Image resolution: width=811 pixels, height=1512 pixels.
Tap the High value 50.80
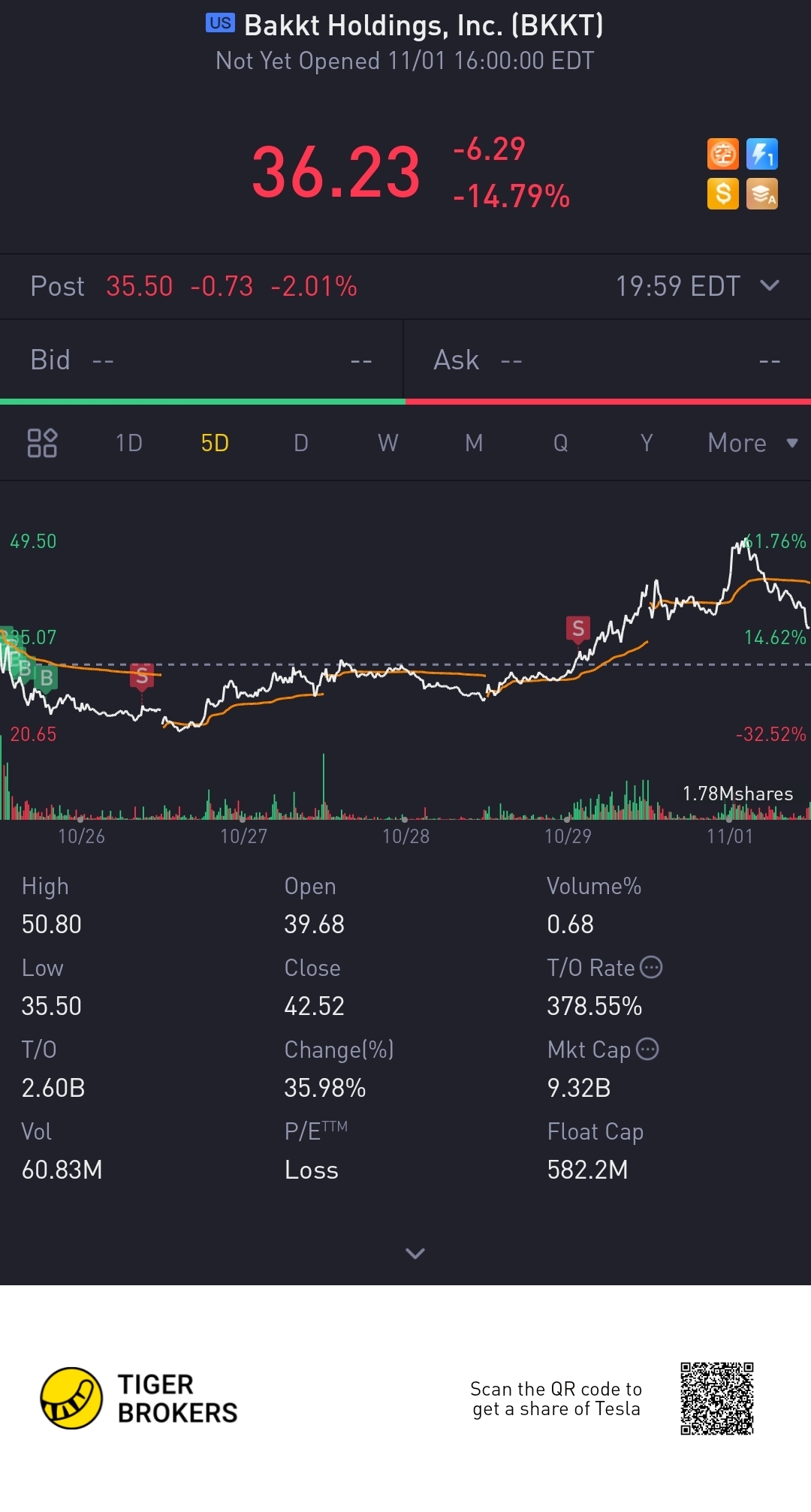click(x=52, y=924)
